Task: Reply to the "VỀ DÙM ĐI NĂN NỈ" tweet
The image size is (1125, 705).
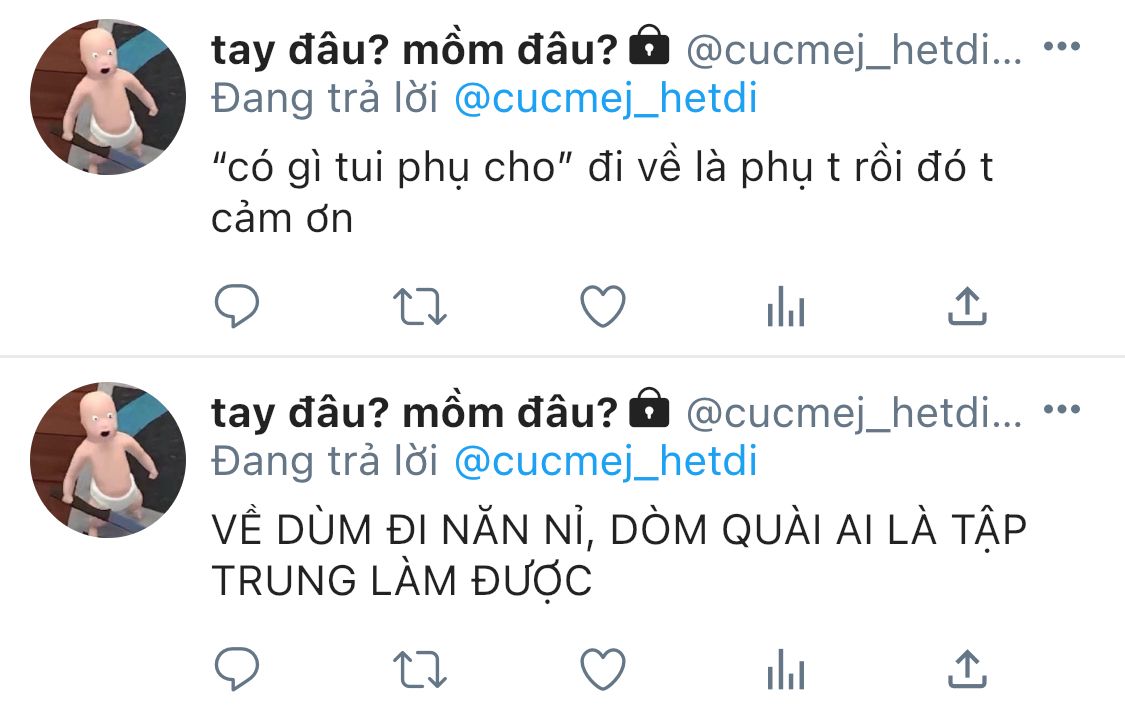Action: [x=237, y=669]
